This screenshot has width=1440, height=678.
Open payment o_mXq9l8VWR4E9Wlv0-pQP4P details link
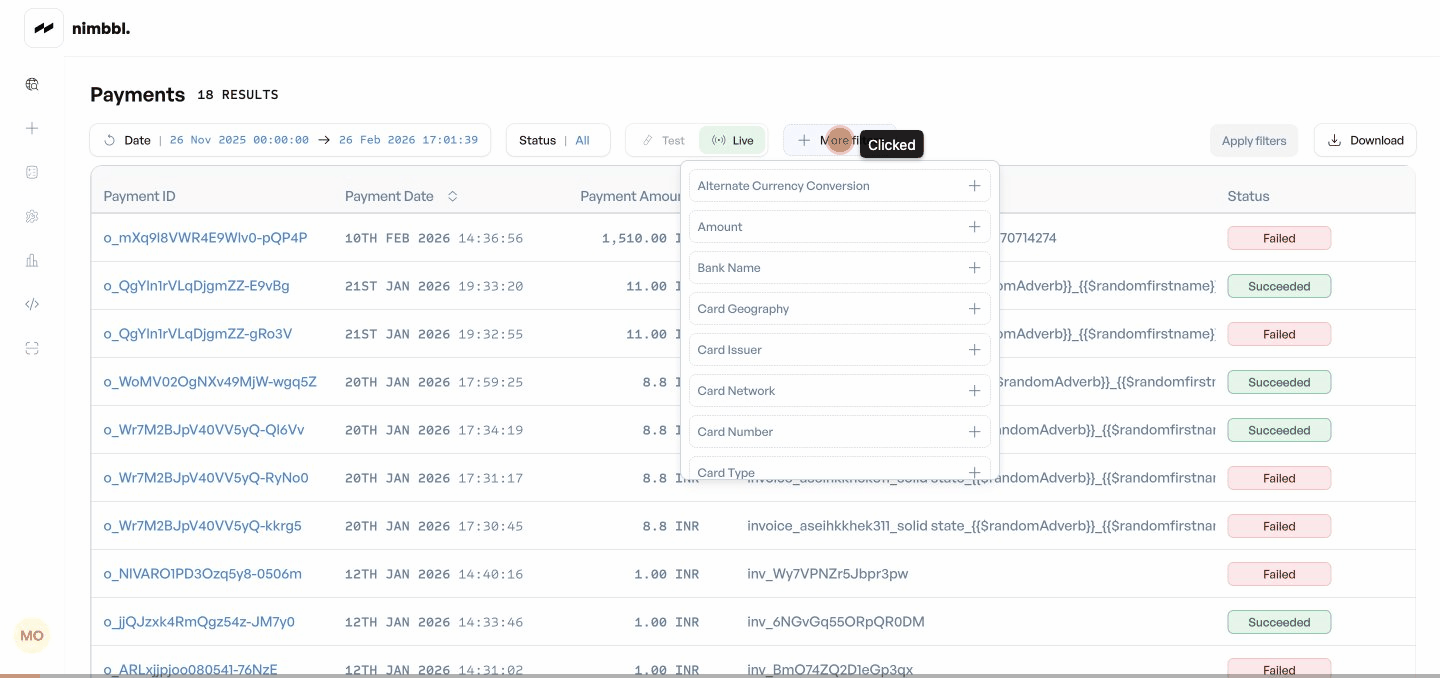tap(205, 238)
